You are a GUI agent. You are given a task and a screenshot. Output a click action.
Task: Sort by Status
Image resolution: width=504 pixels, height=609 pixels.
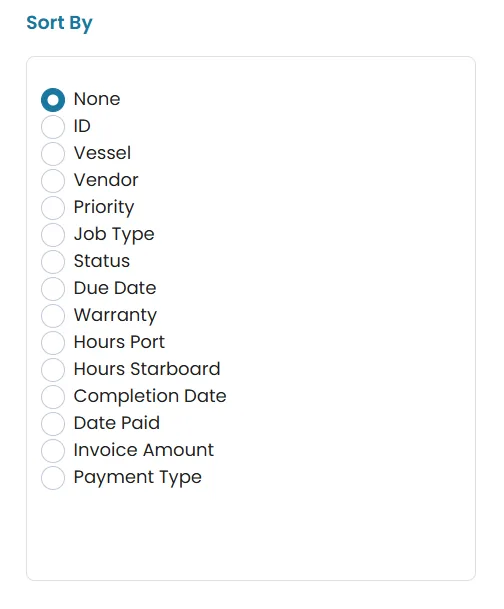tap(53, 262)
